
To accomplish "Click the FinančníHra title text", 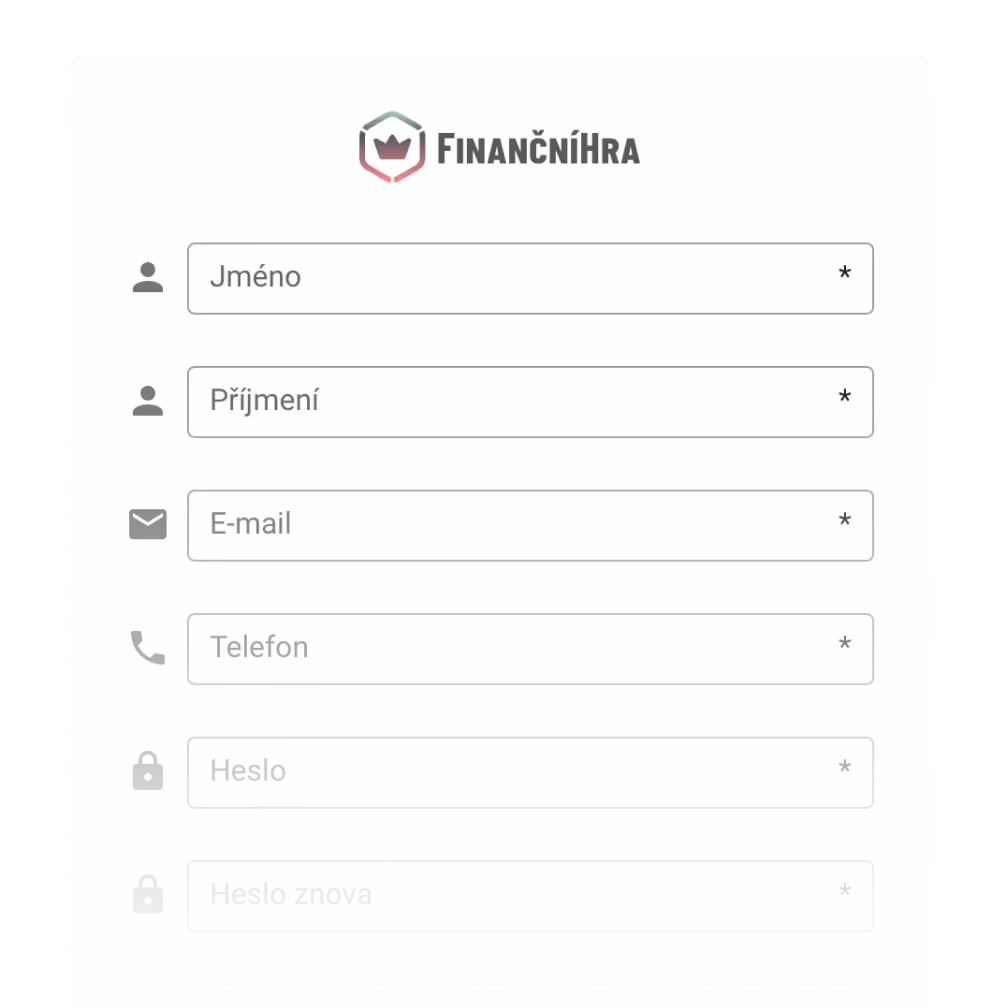I will [x=537, y=148].
